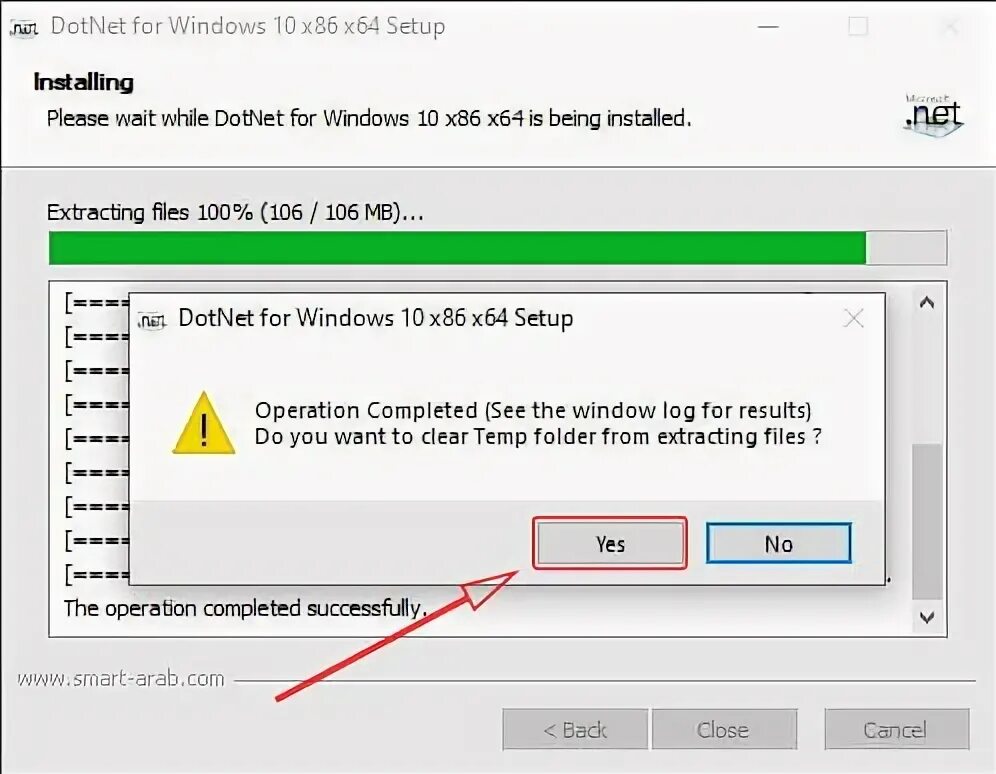The height and width of the screenshot is (774, 996).
Task: Click the disabled Back button
Action: pyautogui.click(x=575, y=730)
